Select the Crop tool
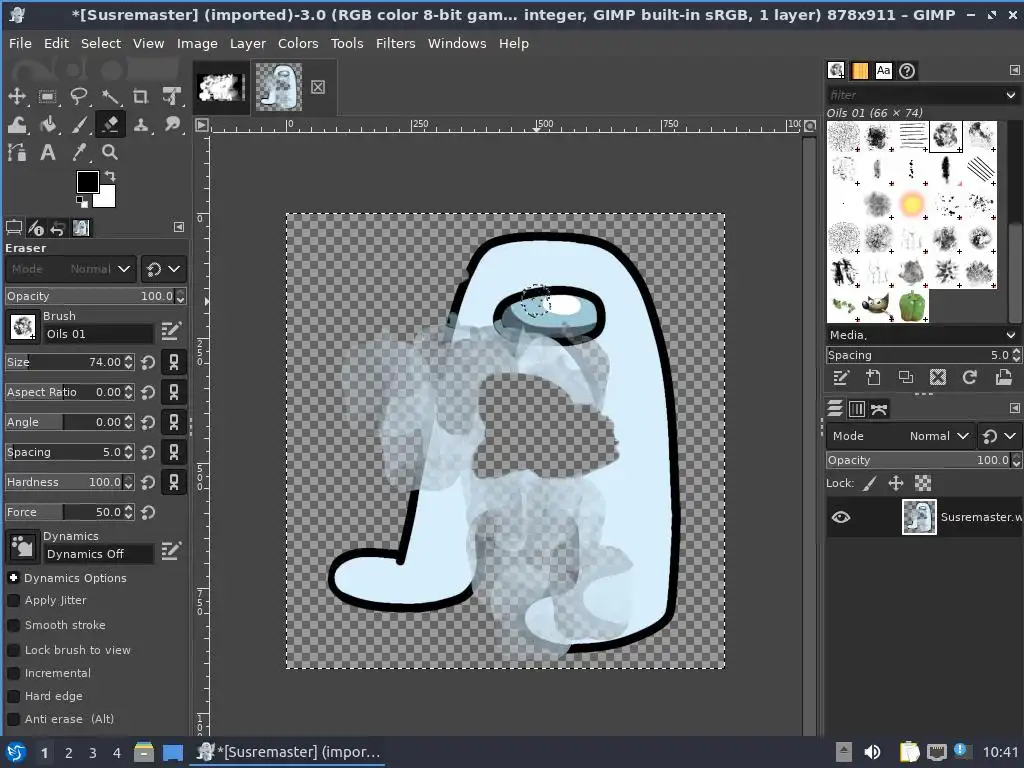This screenshot has height=768, width=1024. tap(141, 97)
